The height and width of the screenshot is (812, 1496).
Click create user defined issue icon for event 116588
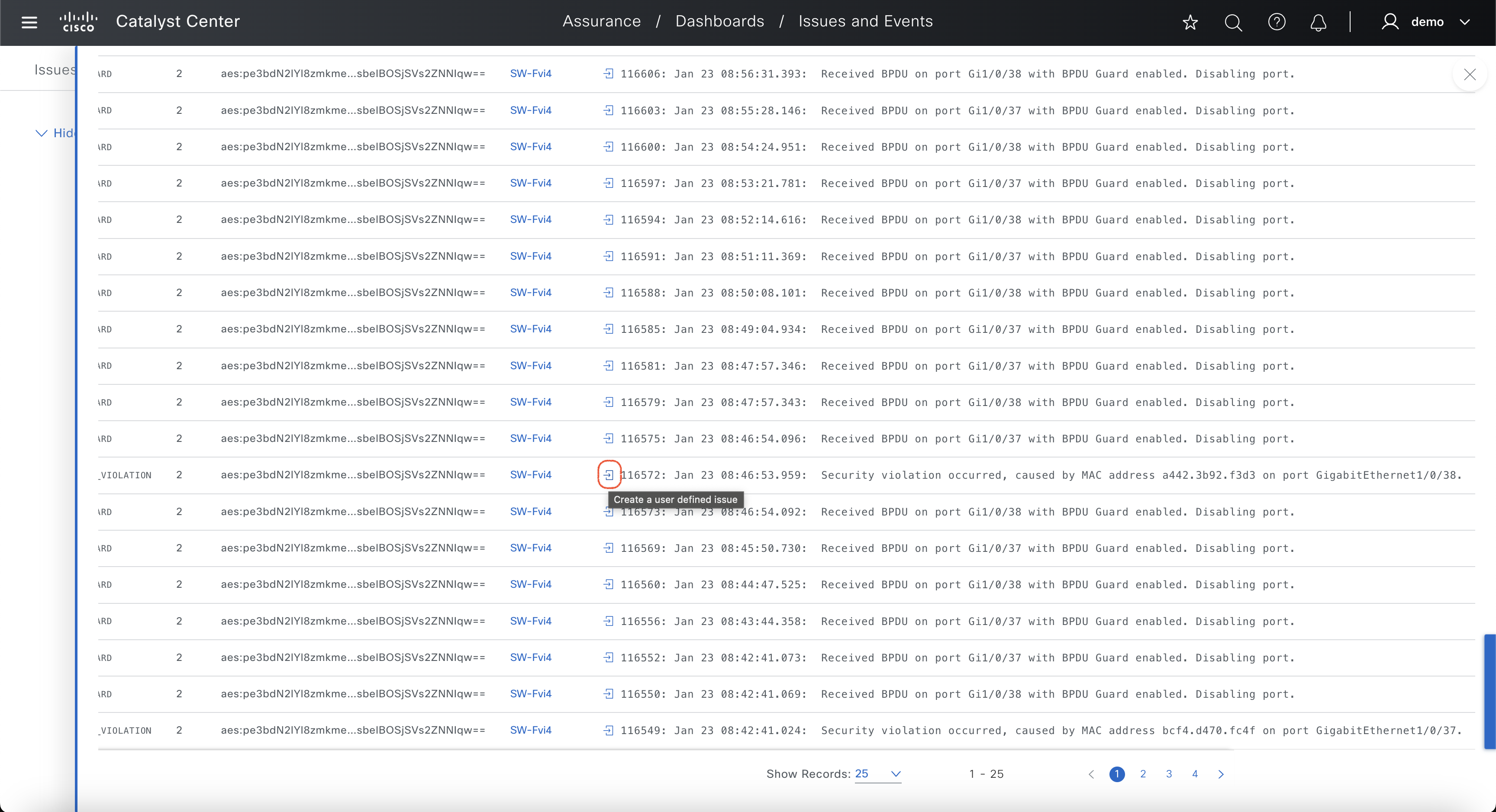[x=608, y=293]
